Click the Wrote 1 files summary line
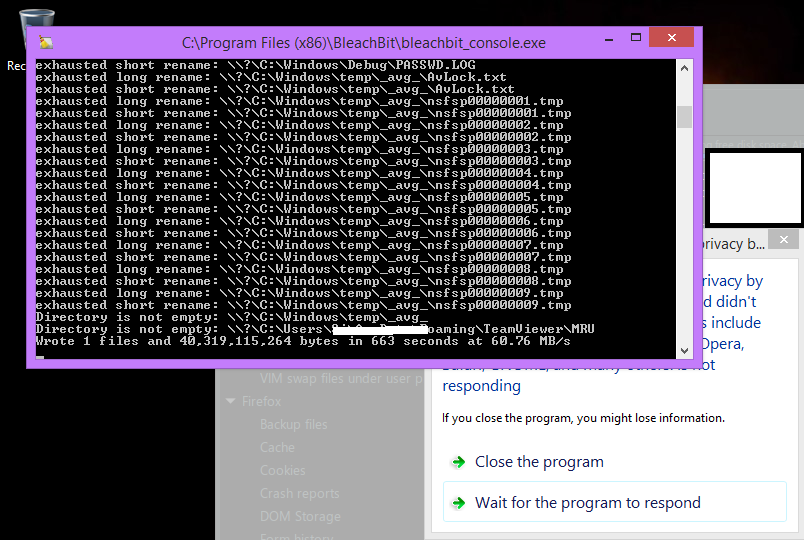Image resolution: width=804 pixels, height=540 pixels. point(303,341)
